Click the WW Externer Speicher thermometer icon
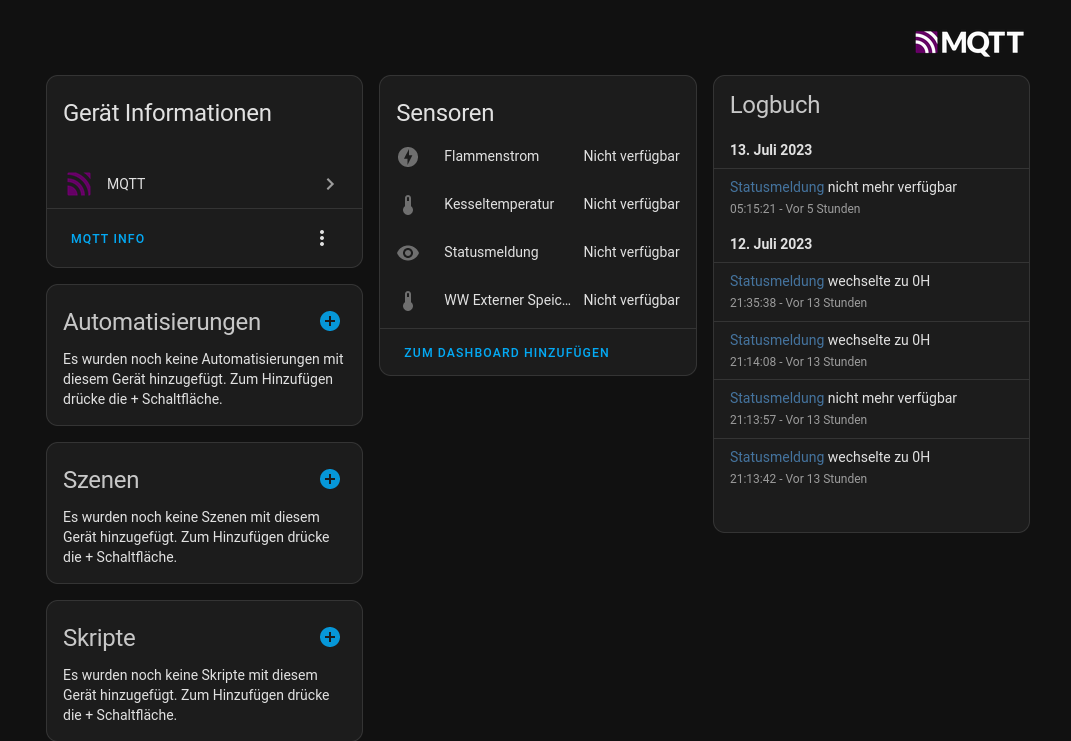 408,300
